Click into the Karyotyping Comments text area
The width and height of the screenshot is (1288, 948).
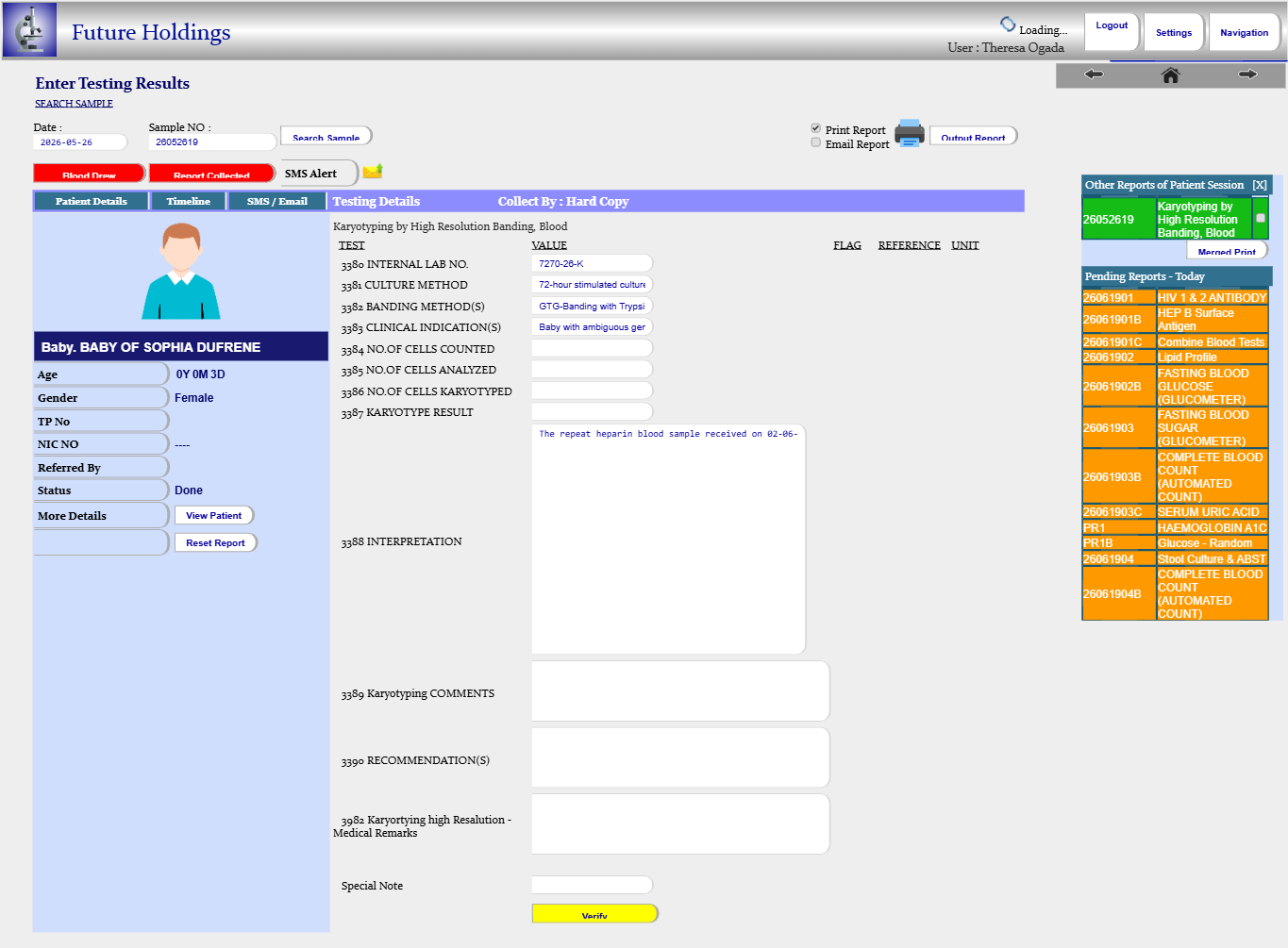pyautogui.click(x=680, y=691)
